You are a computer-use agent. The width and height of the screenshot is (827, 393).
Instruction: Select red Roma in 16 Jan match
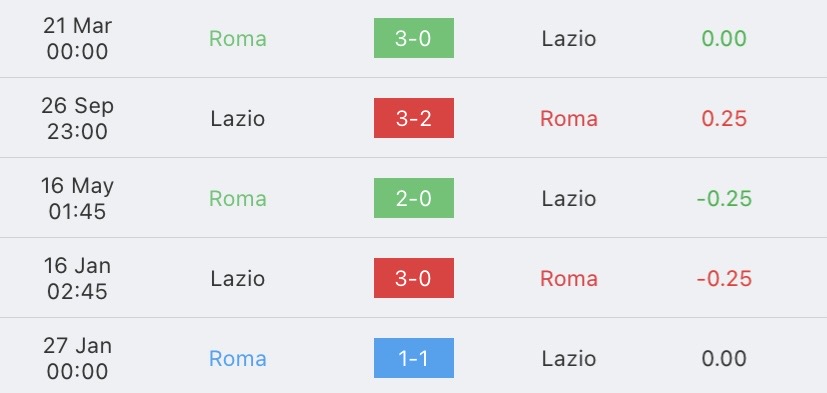click(569, 279)
